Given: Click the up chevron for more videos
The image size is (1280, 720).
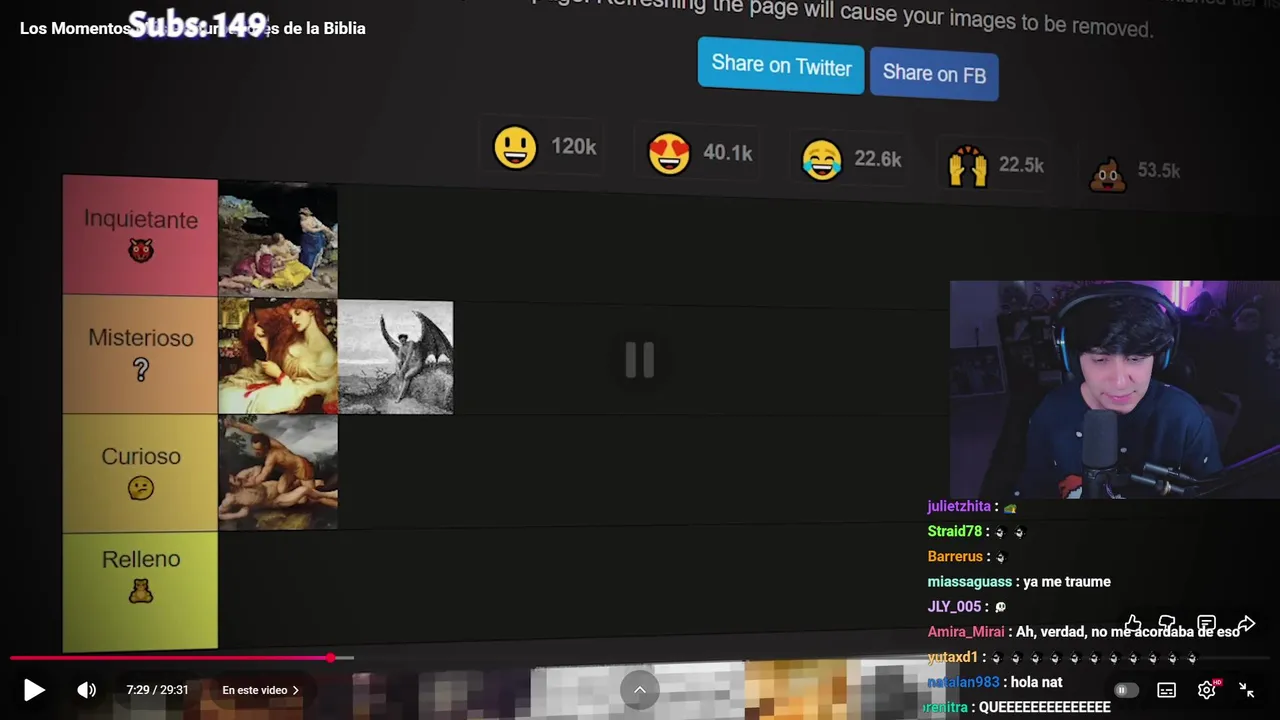Looking at the screenshot, I should pos(640,690).
